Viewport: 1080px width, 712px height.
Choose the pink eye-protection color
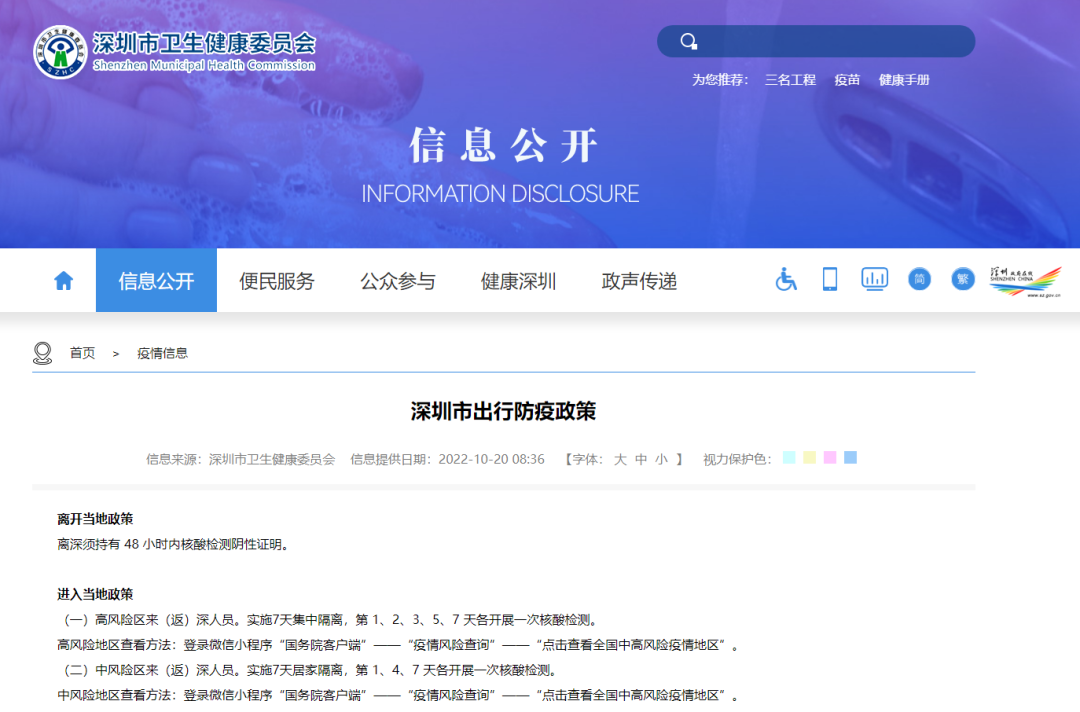pyautogui.click(x=830, y=457)
